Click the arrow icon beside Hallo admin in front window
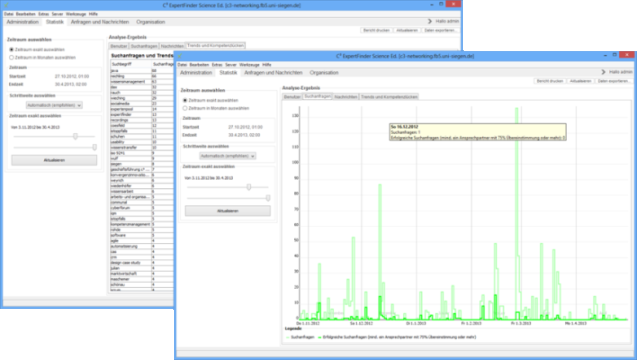Screen dimensions: 637x360 tap(603, 72)
